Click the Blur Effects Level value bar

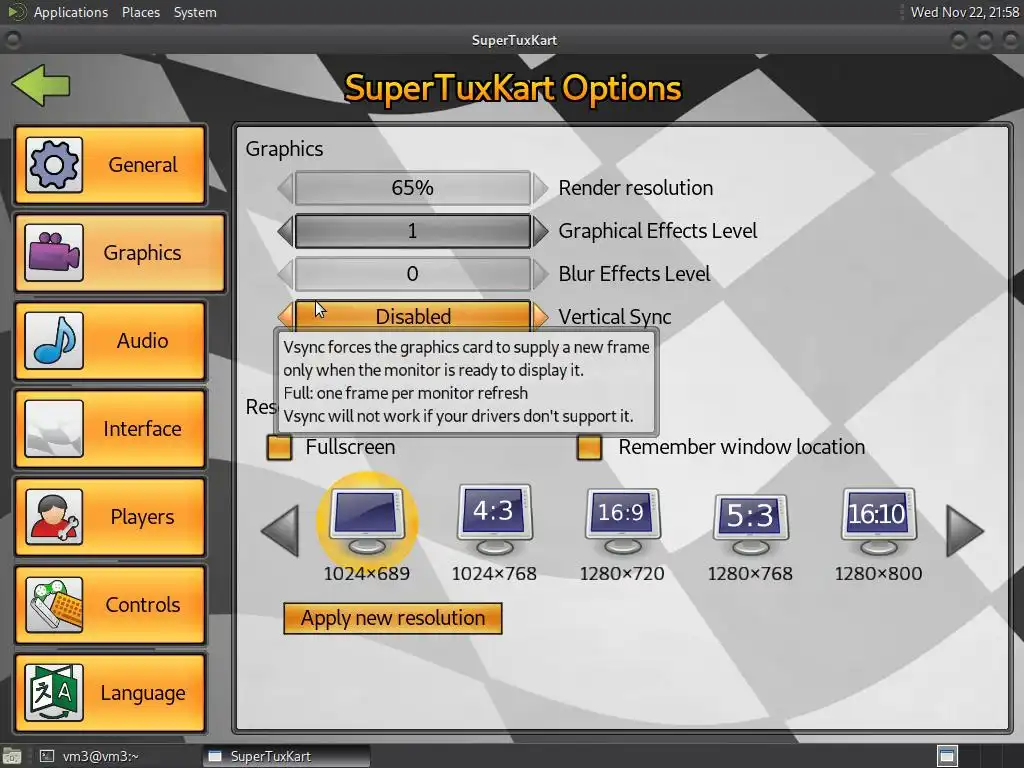click(x=413, y=274)
